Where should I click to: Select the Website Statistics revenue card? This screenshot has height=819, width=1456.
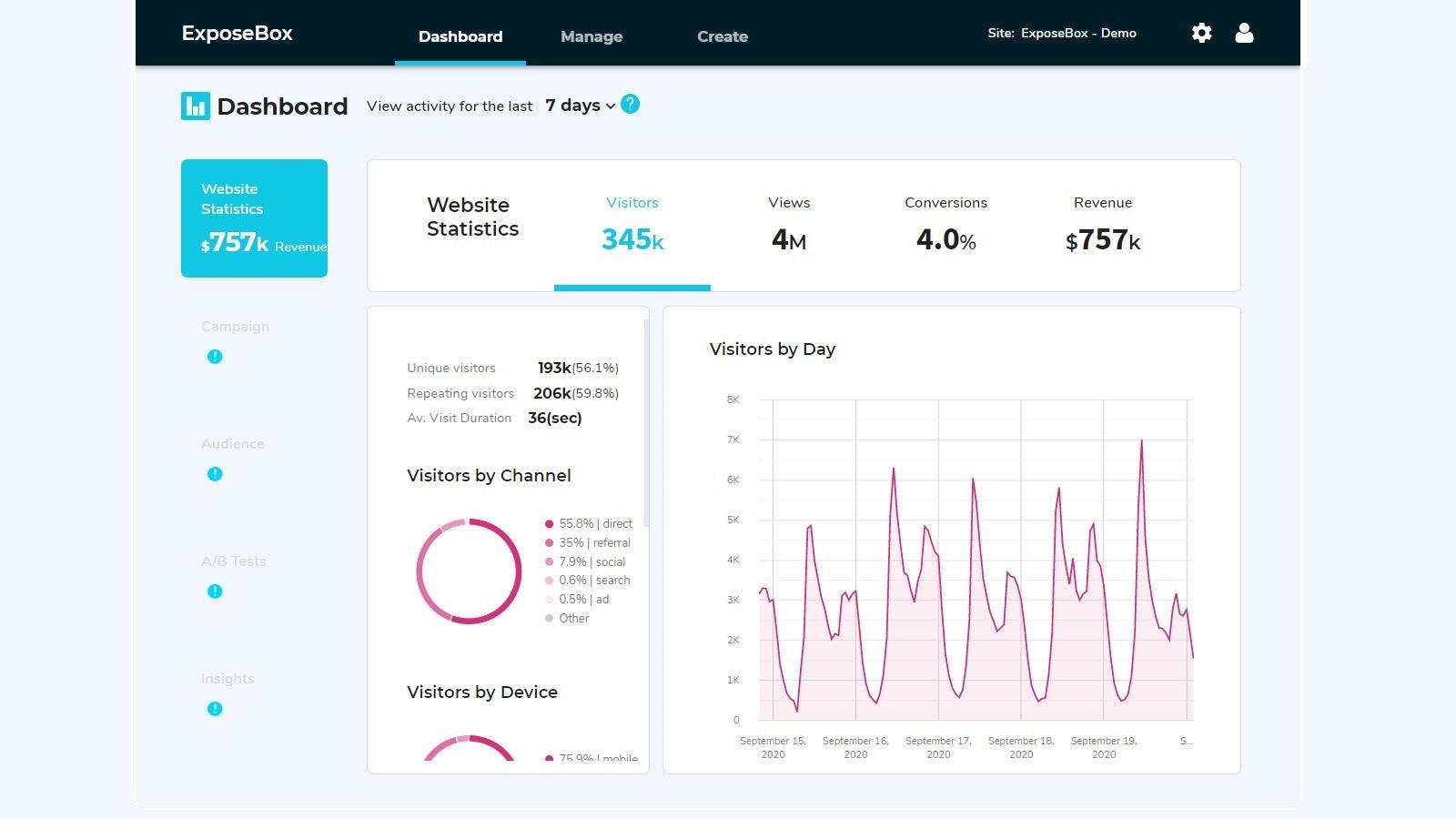coord(254,217)
